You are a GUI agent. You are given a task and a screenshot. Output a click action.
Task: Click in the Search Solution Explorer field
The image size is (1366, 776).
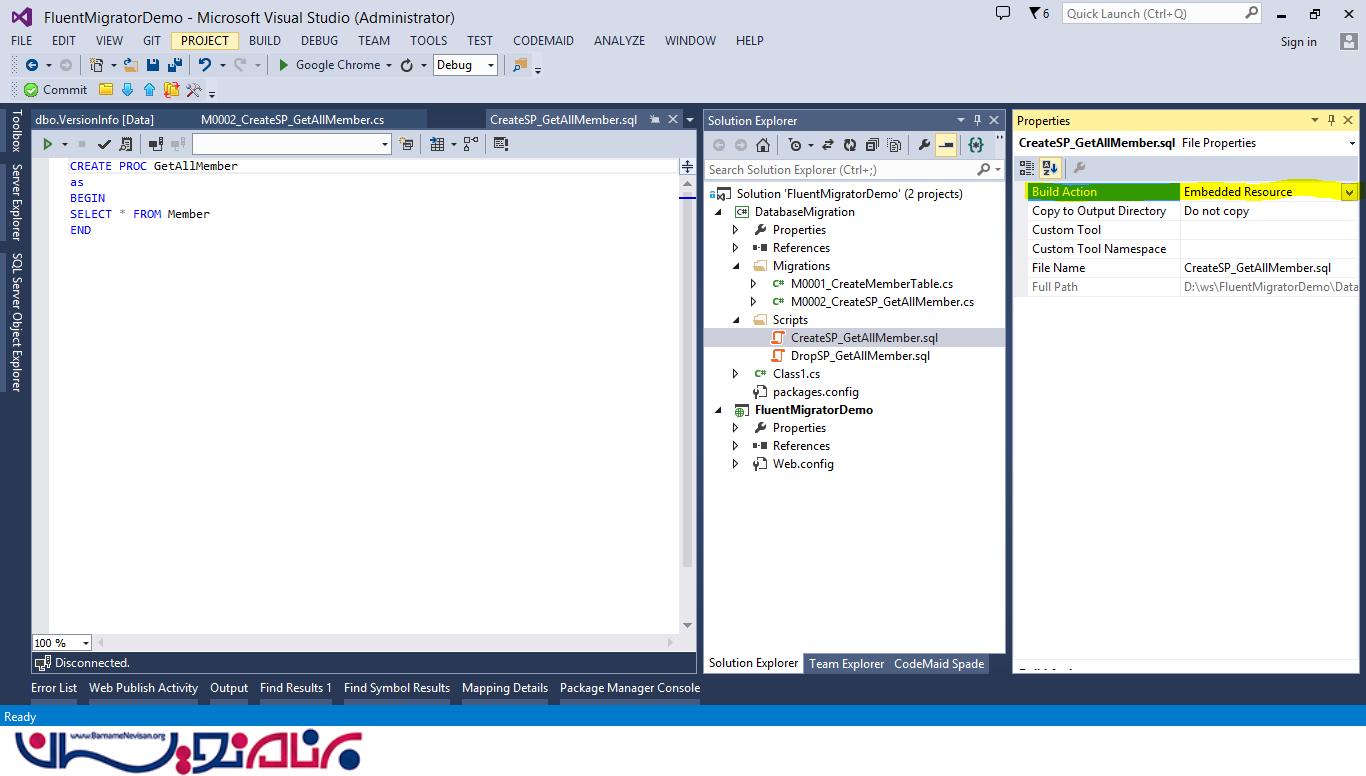(840, 170)
